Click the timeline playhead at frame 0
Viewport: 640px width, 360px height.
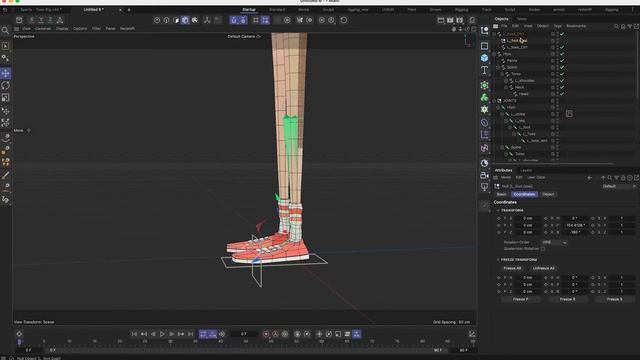[19, 342]
